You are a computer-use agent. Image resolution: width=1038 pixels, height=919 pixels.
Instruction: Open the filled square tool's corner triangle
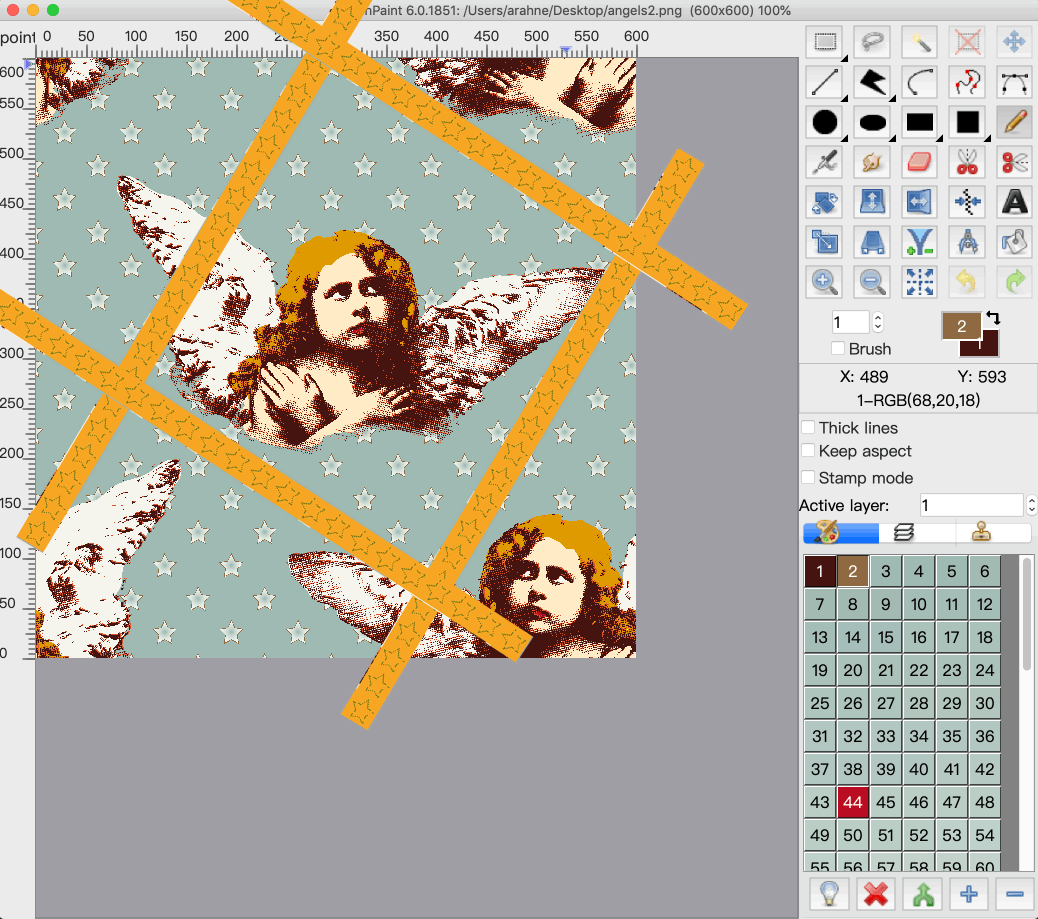(987, 138)
